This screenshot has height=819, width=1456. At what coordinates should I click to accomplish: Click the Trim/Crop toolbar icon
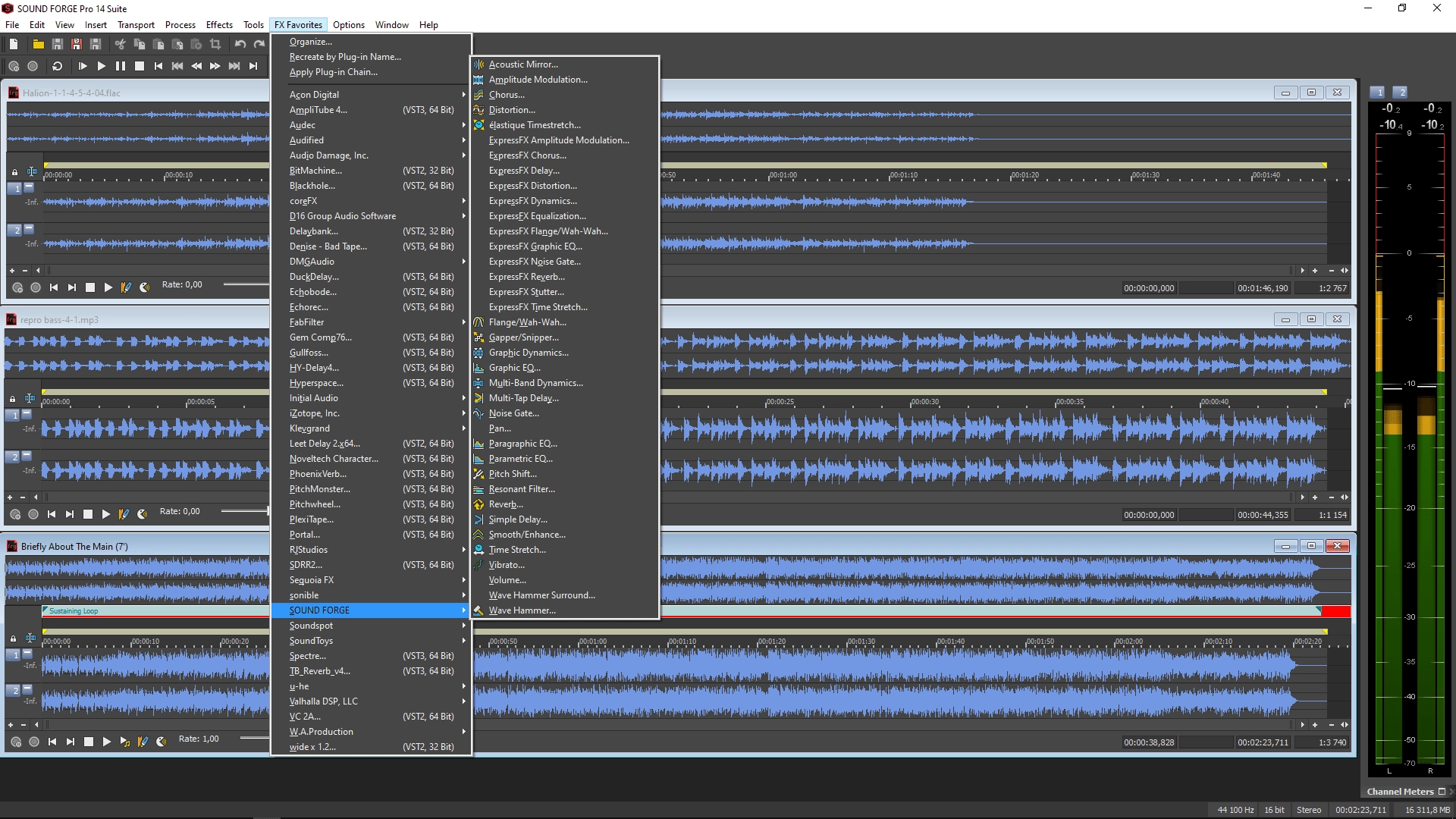point(215,45)
